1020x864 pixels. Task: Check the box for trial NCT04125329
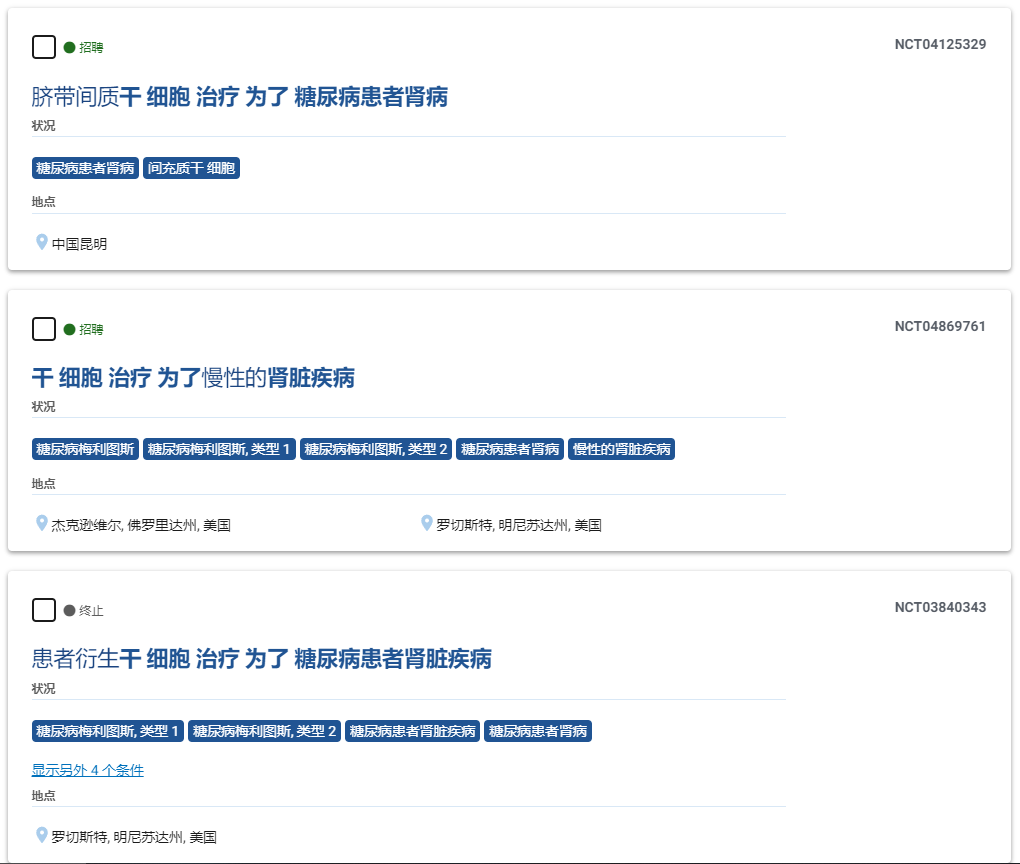(x=44, y=47)
